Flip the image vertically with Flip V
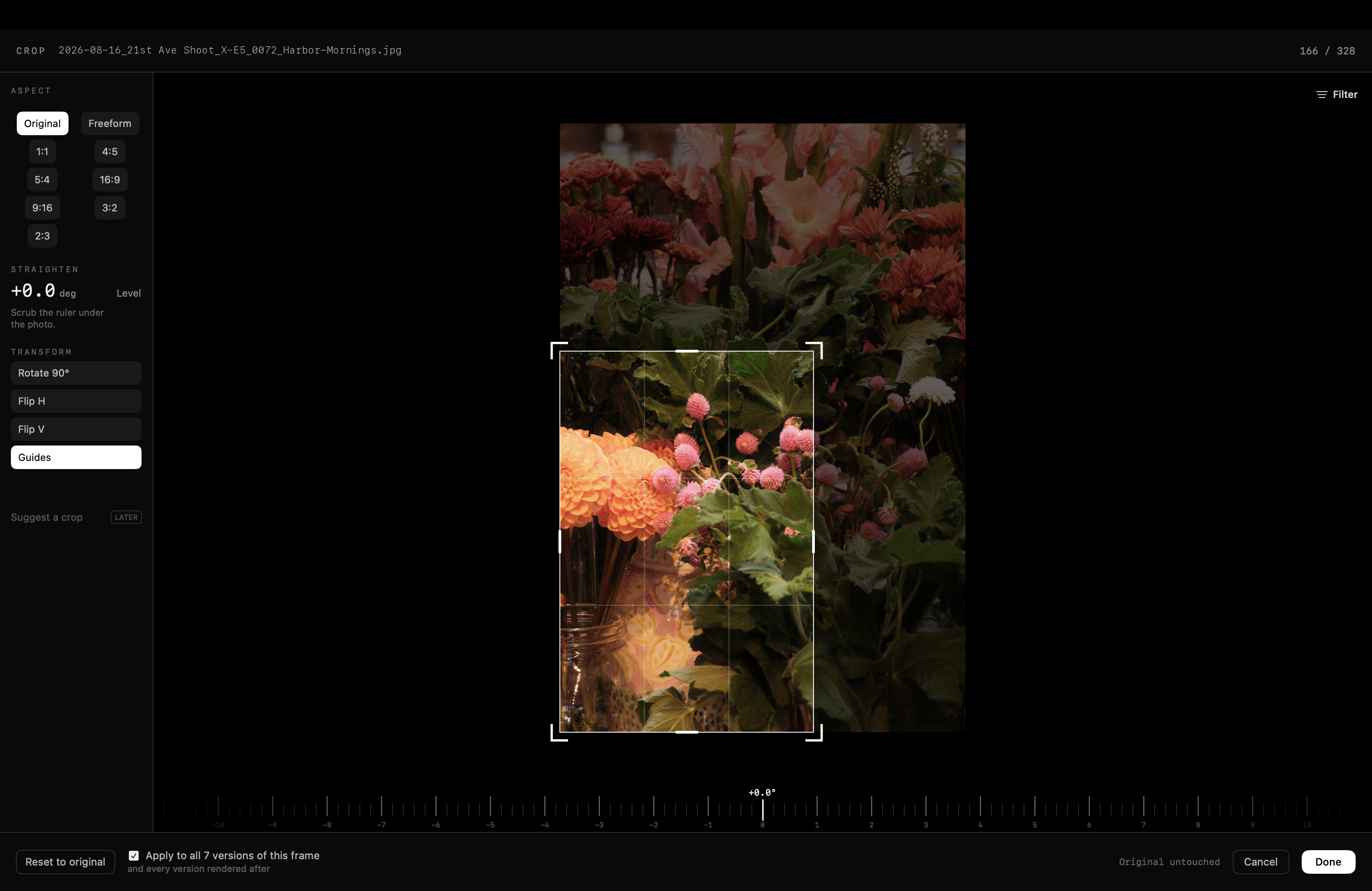 point(76,429)
